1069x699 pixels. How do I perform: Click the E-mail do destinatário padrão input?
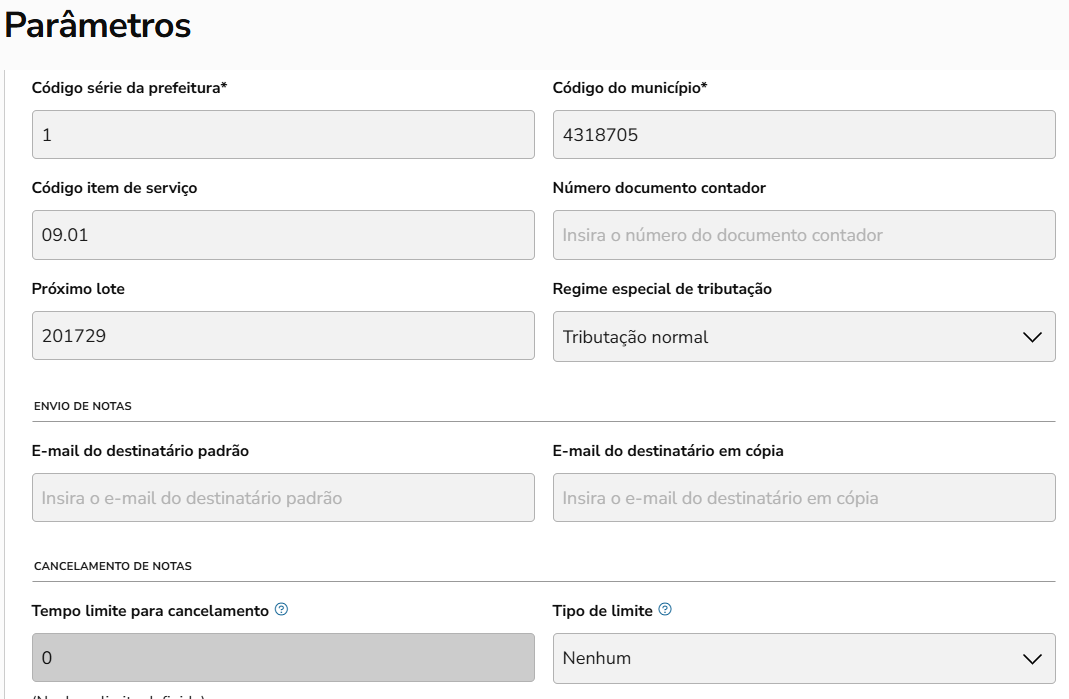283,497
